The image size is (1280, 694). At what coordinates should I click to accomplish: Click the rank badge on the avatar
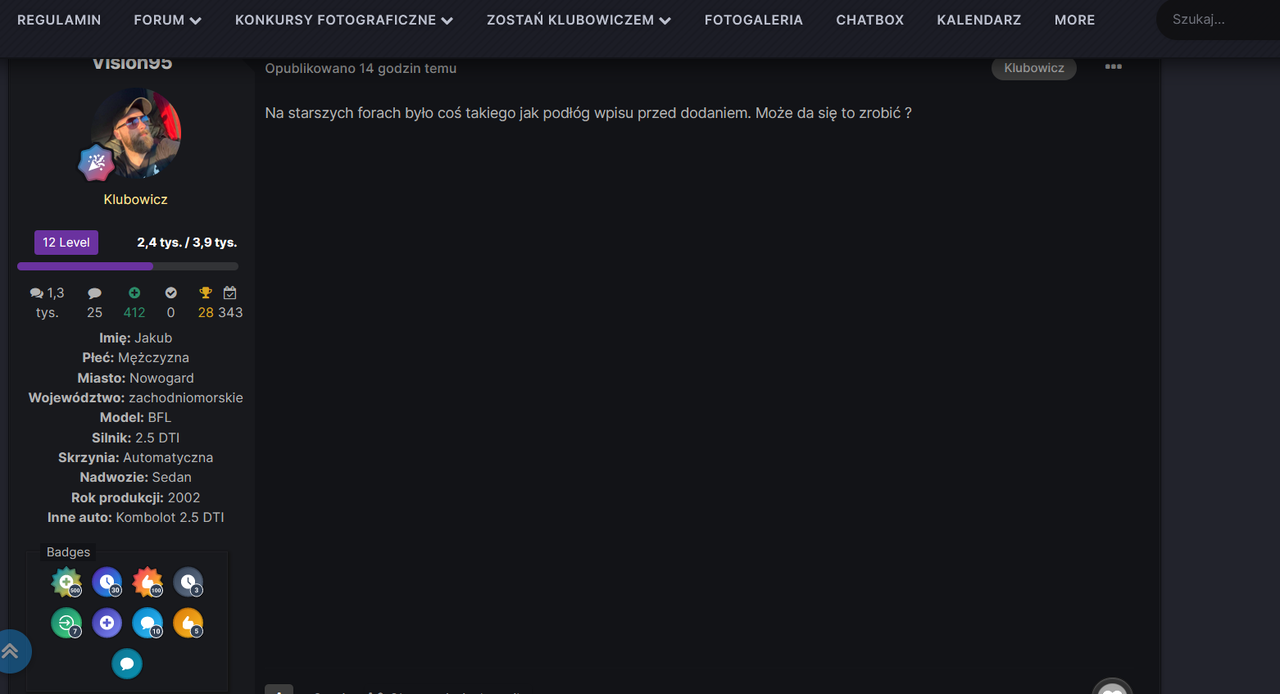coord(96,162)
